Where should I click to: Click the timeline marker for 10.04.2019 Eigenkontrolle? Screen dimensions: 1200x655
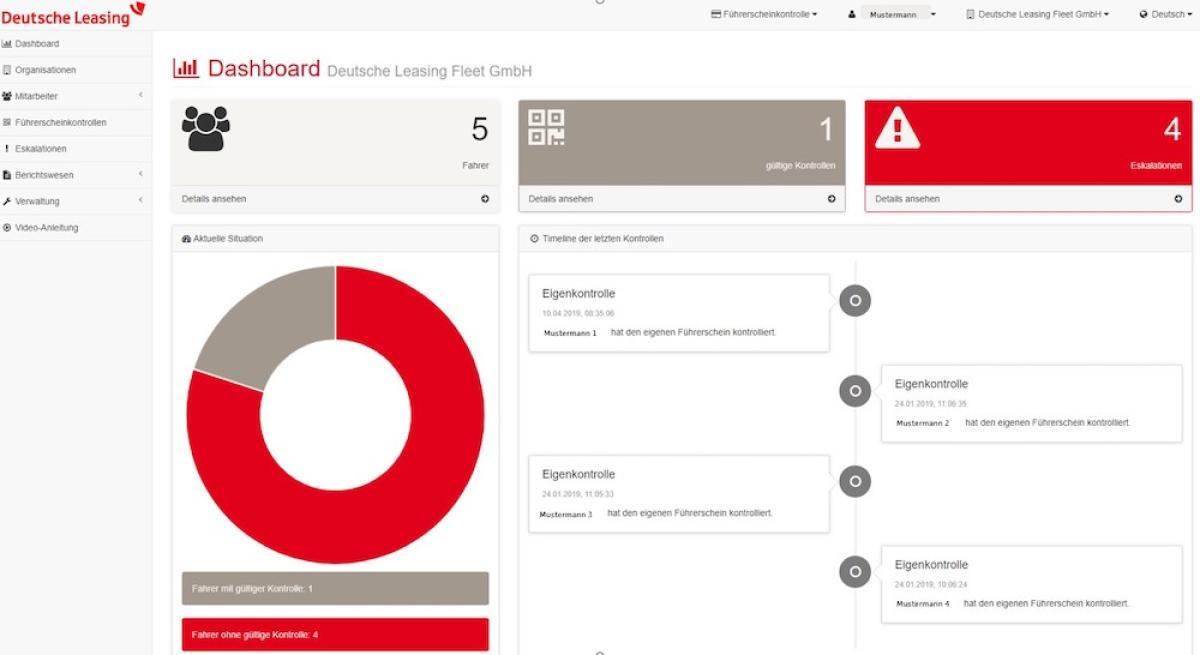(x=855, y=300)
